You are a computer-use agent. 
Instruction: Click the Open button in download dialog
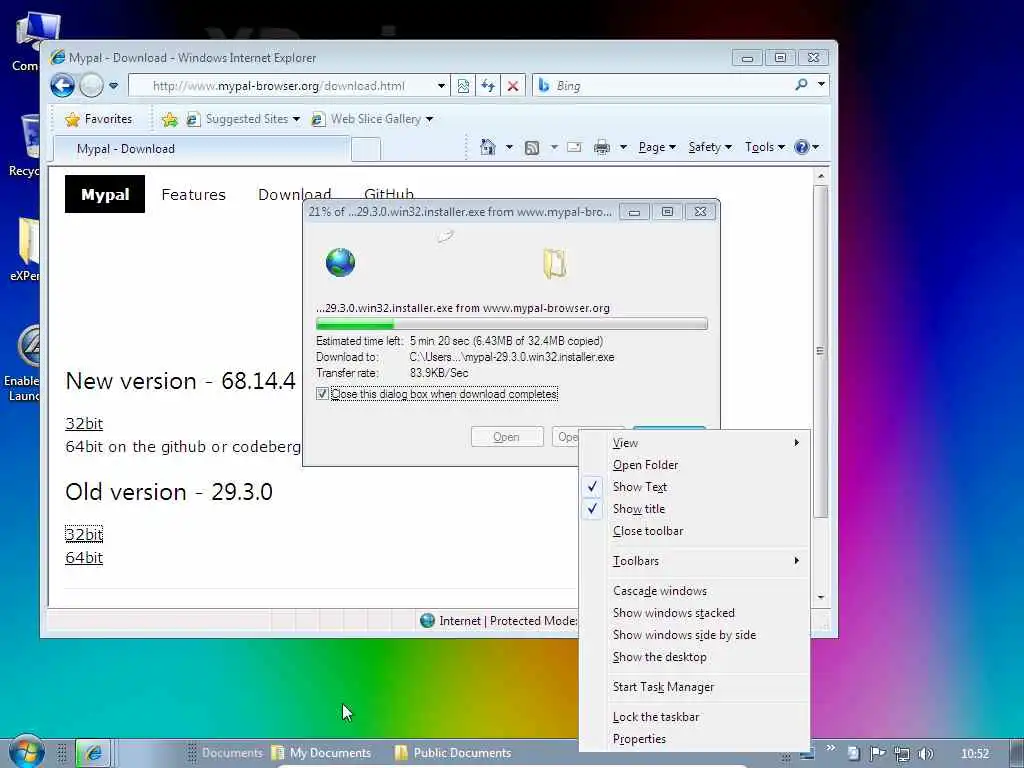(x=507, y=437)
